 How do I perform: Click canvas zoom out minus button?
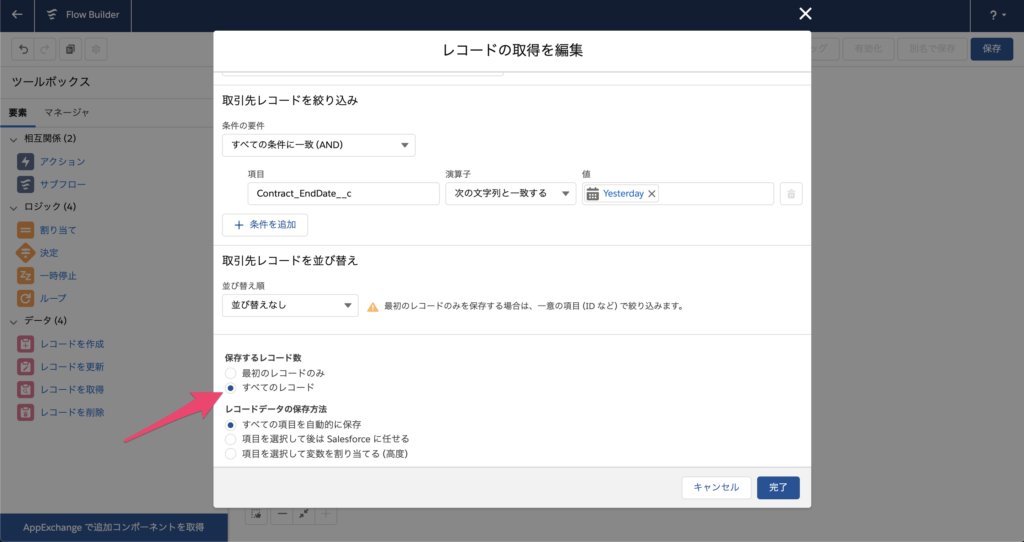[x=282, y=515]
